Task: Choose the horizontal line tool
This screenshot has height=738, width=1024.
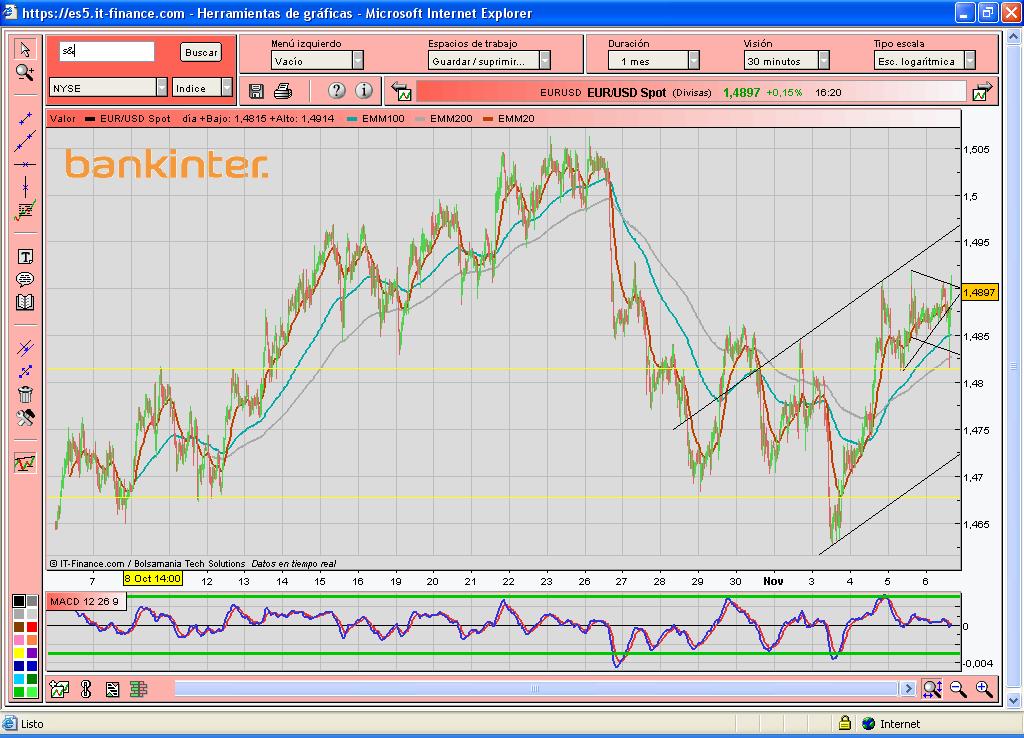Action: pyautogui.click(x=25, y=165)
